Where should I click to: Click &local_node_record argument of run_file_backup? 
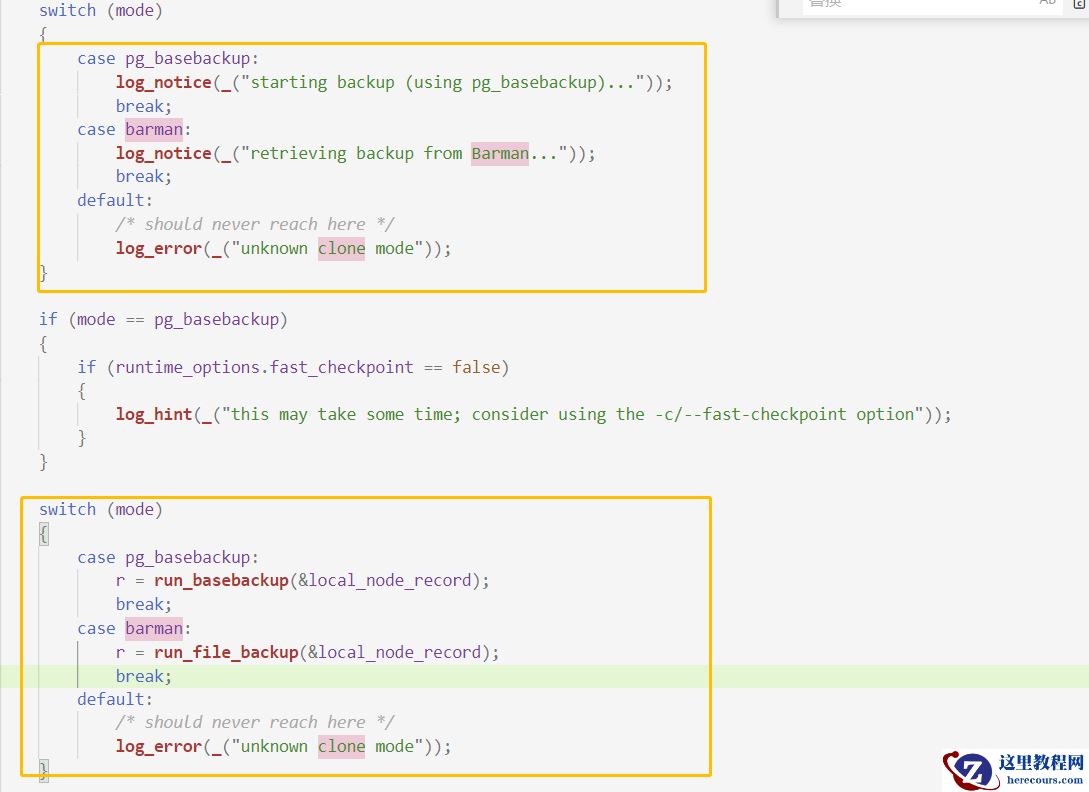[x=395, y=653]
